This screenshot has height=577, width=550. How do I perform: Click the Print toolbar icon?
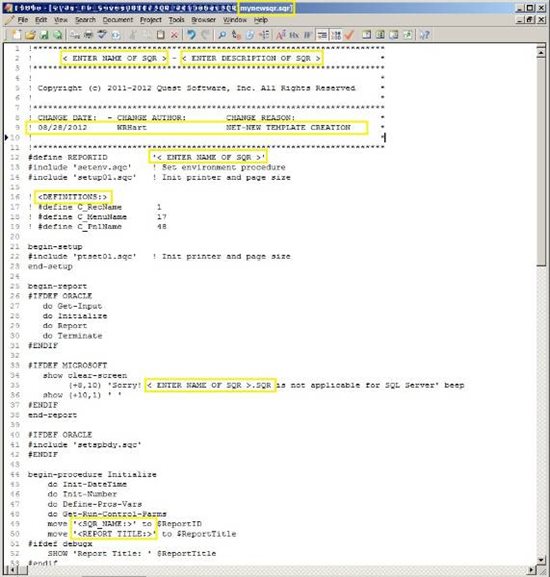pyautogui.click(x=88, y=35)
